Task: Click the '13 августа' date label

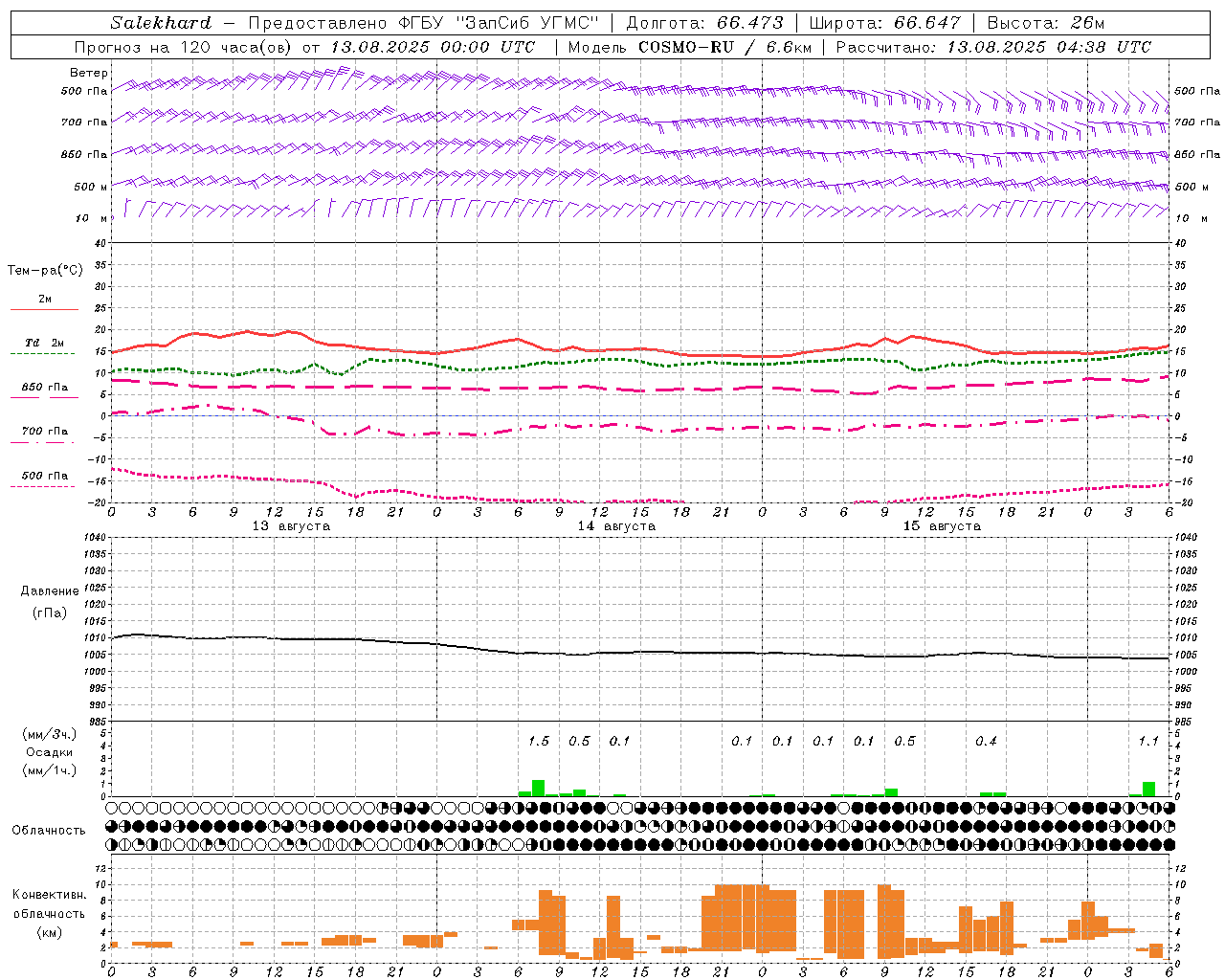Action: (291, 526)
